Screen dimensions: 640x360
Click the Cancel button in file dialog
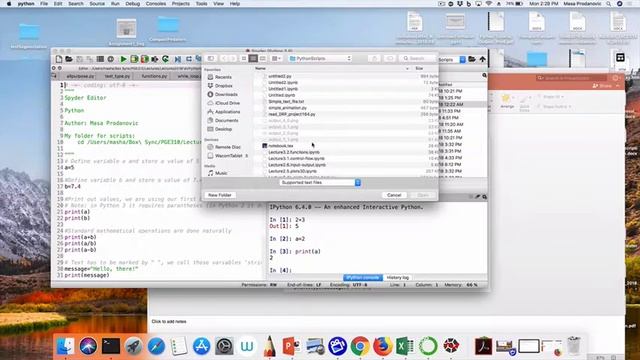coord(394,195)
